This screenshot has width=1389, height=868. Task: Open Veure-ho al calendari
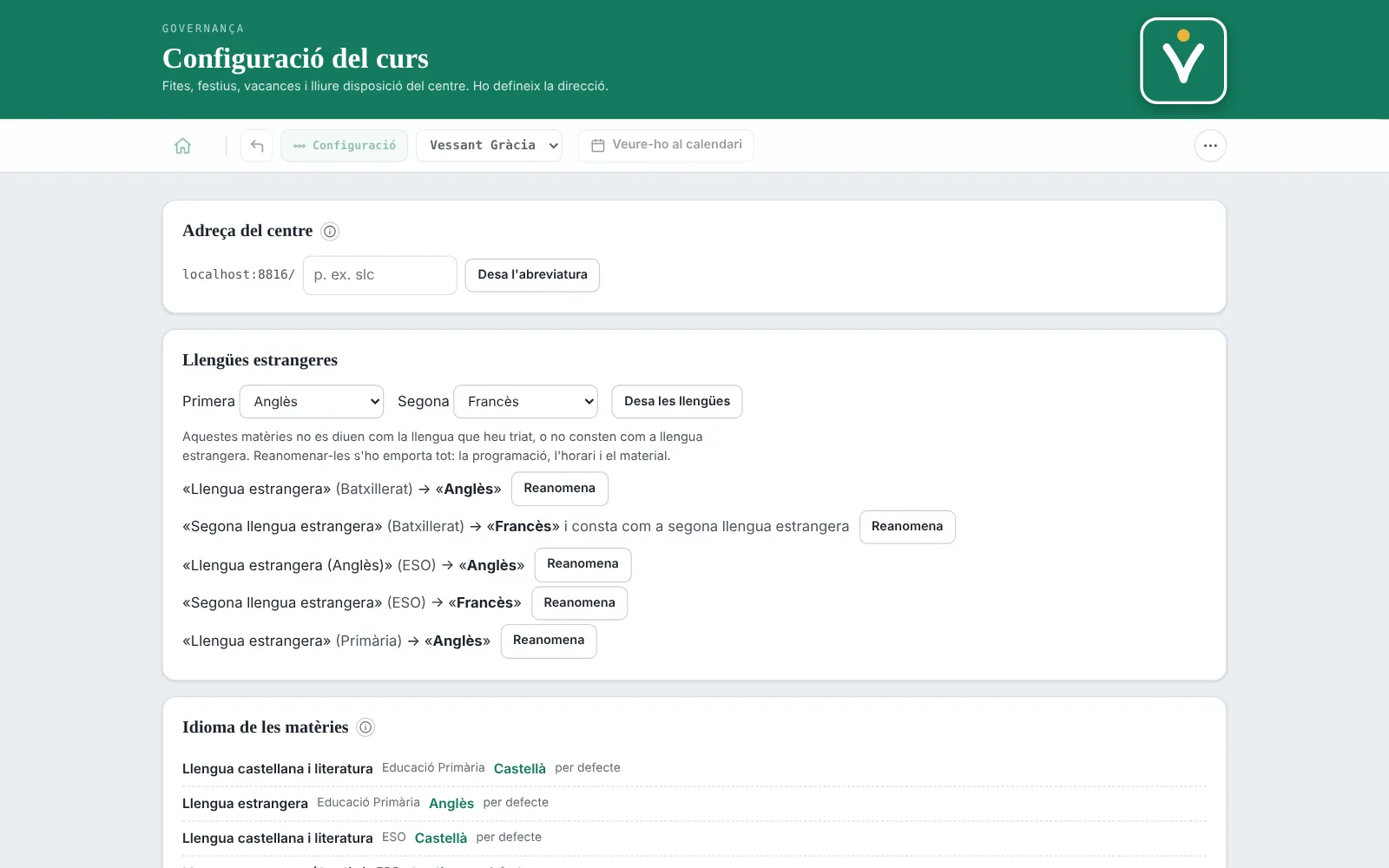(x=666, y=145)
